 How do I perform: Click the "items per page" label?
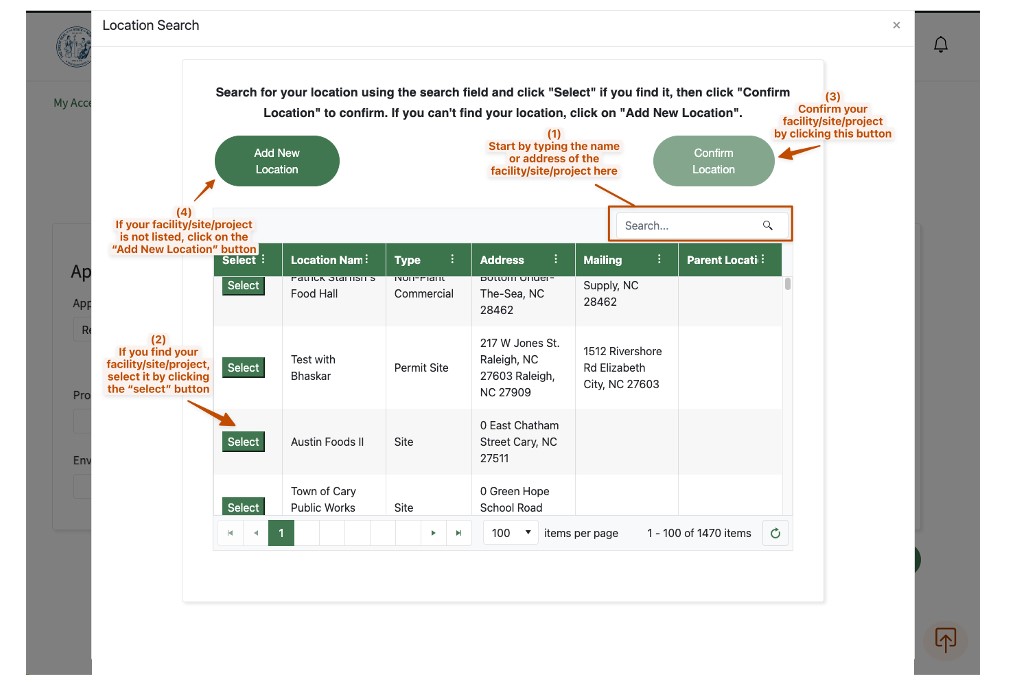point(581,533)
